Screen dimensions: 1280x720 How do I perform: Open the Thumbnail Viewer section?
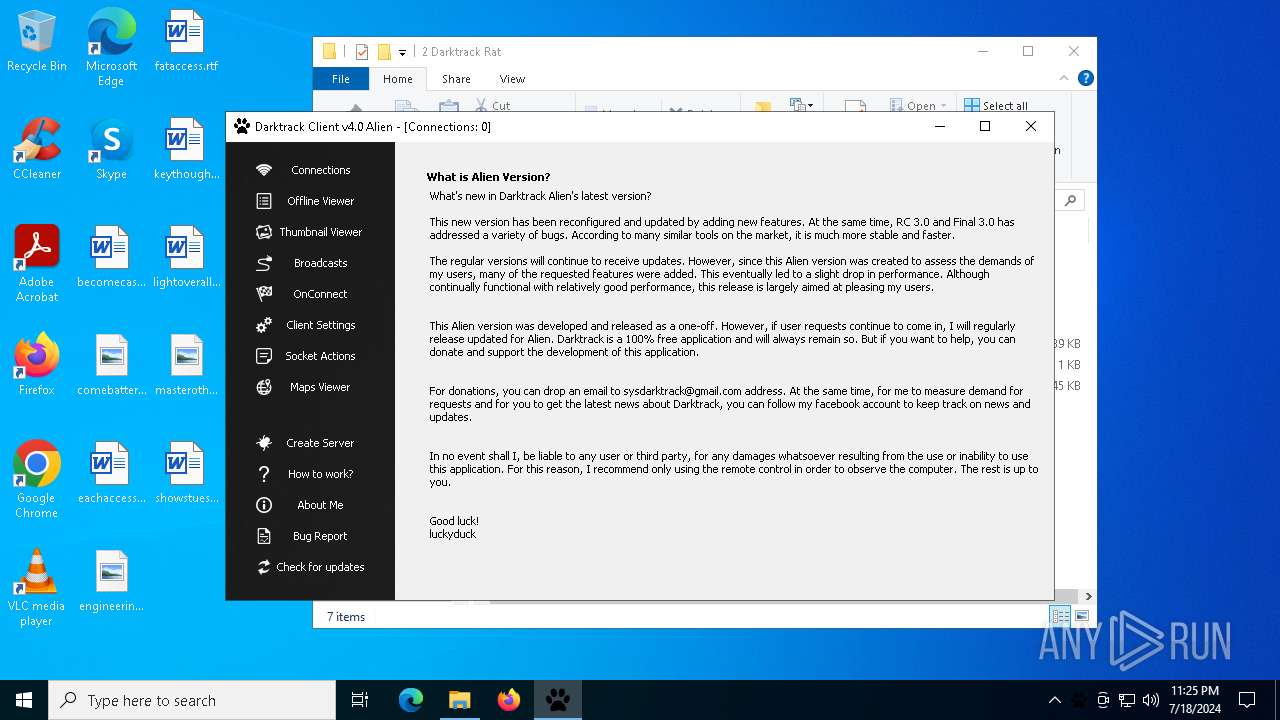[x=310, y=232]
